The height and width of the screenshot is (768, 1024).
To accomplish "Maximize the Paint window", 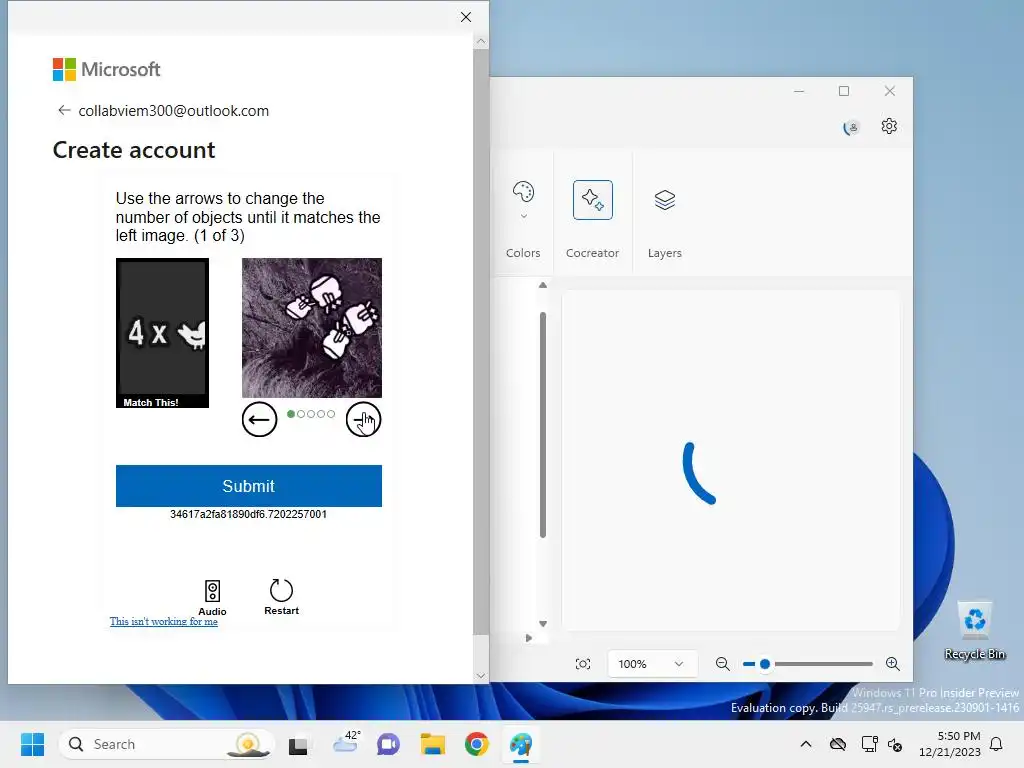I will click(x=844, y=91).
